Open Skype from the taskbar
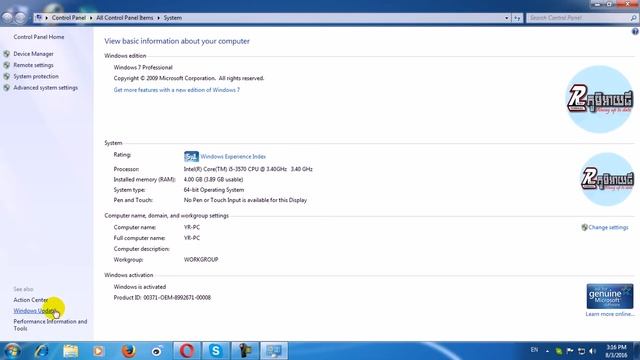Viewport: 640px width, 360px height. click(x=216, y=351)
